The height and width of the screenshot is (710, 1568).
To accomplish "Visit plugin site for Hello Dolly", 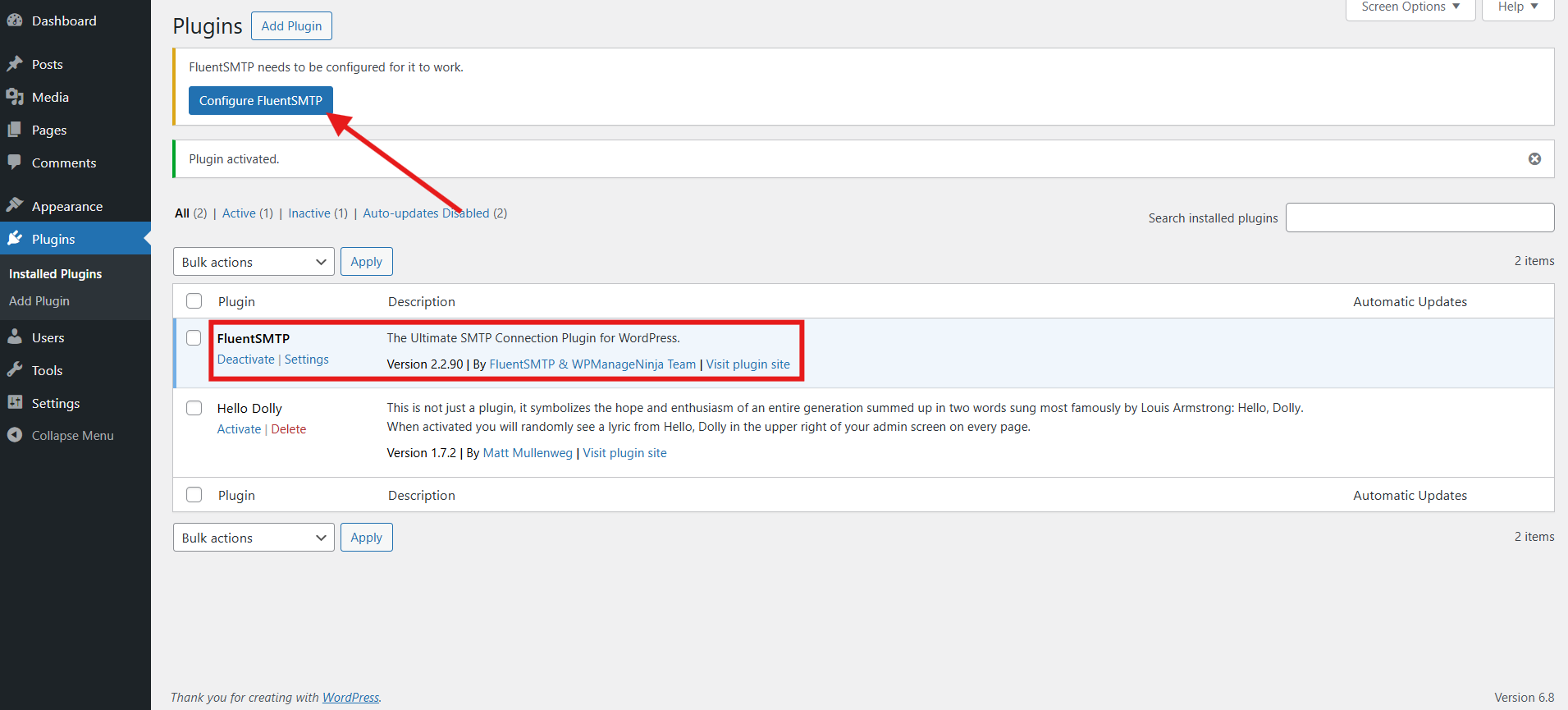I will click(x=625, y=453).
